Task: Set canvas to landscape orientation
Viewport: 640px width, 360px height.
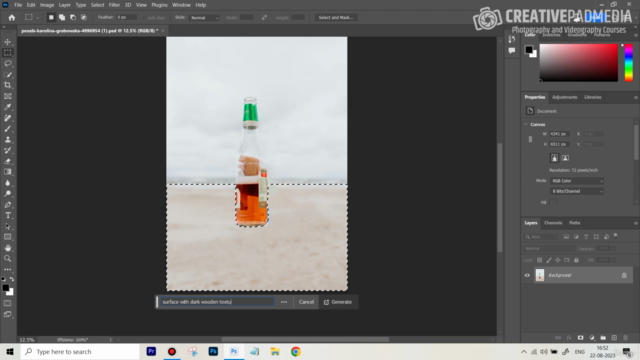Action: pyautogui.click(x=565, y=158)
